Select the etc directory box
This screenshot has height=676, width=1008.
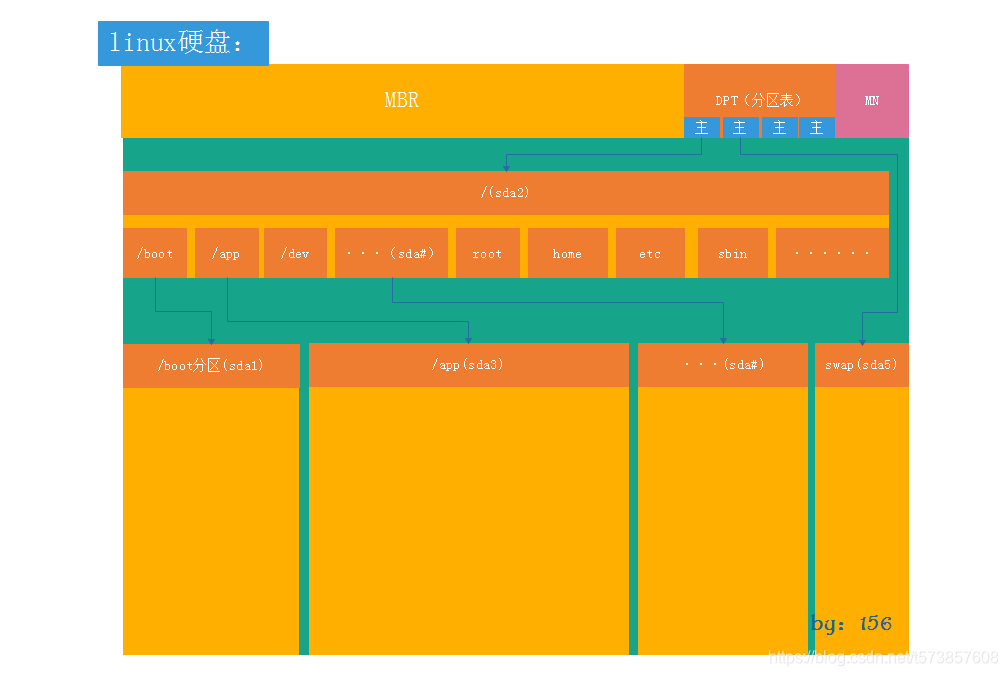pos(651,253)
